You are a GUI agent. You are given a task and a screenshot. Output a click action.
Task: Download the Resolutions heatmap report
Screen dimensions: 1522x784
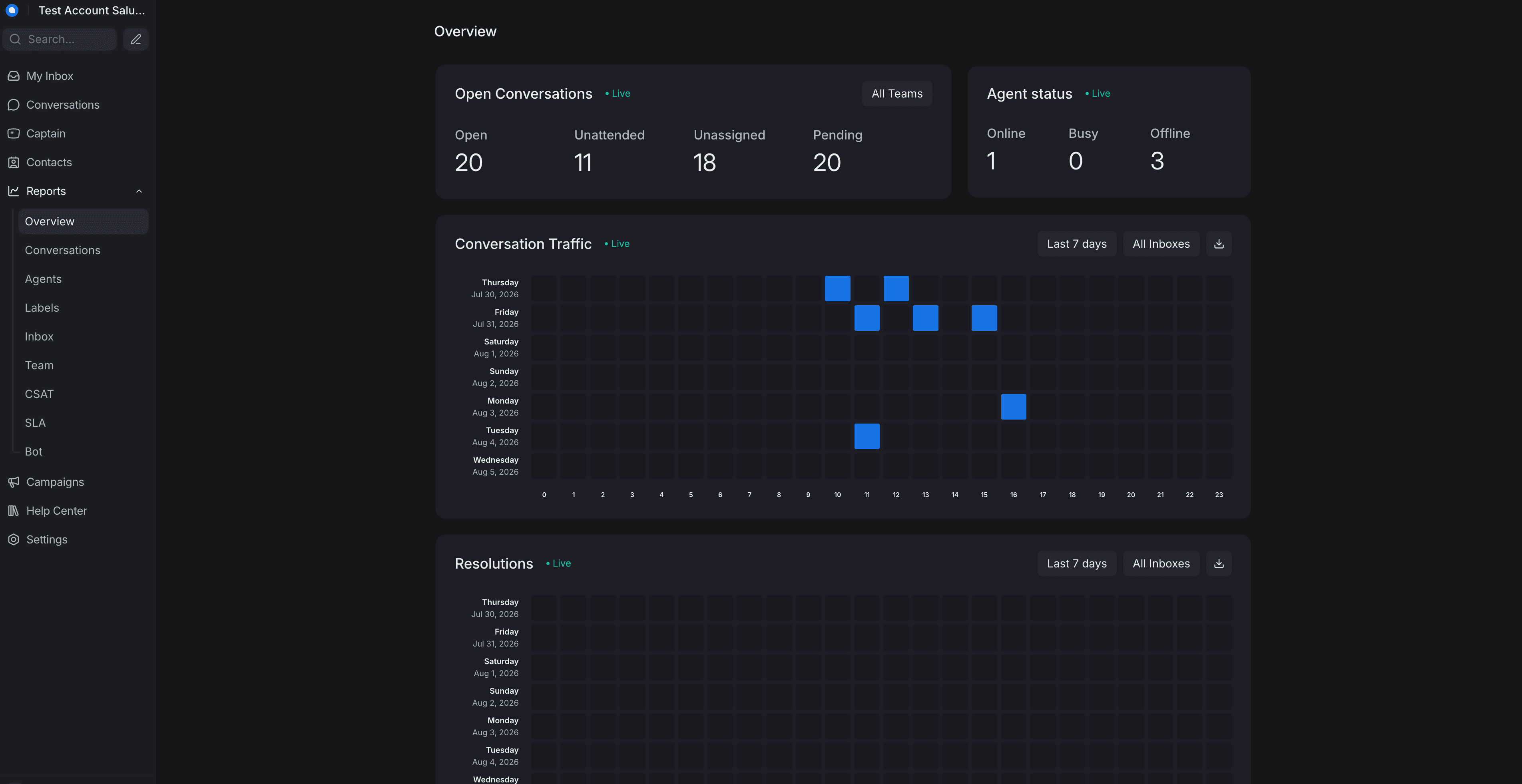click(1218, 563)
